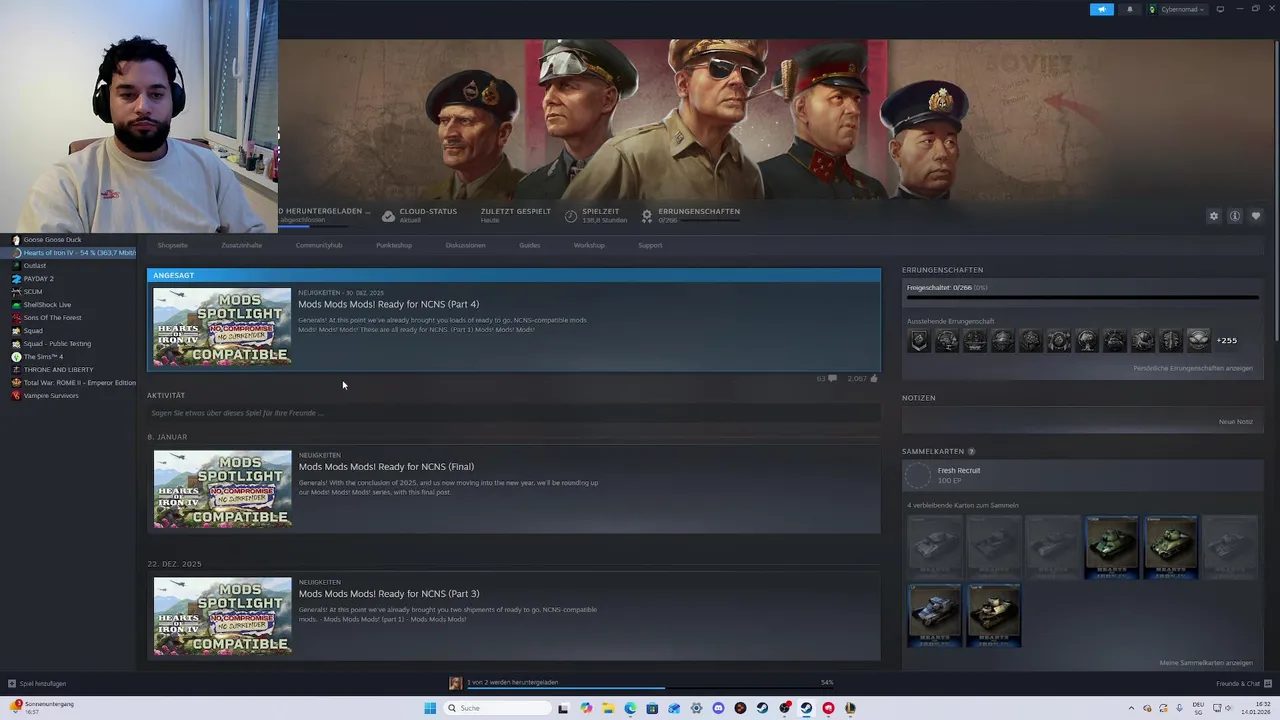This screenshot has width=1280, height=720.
Task: Click the first green tank trading card
Action: [1112, 547]
